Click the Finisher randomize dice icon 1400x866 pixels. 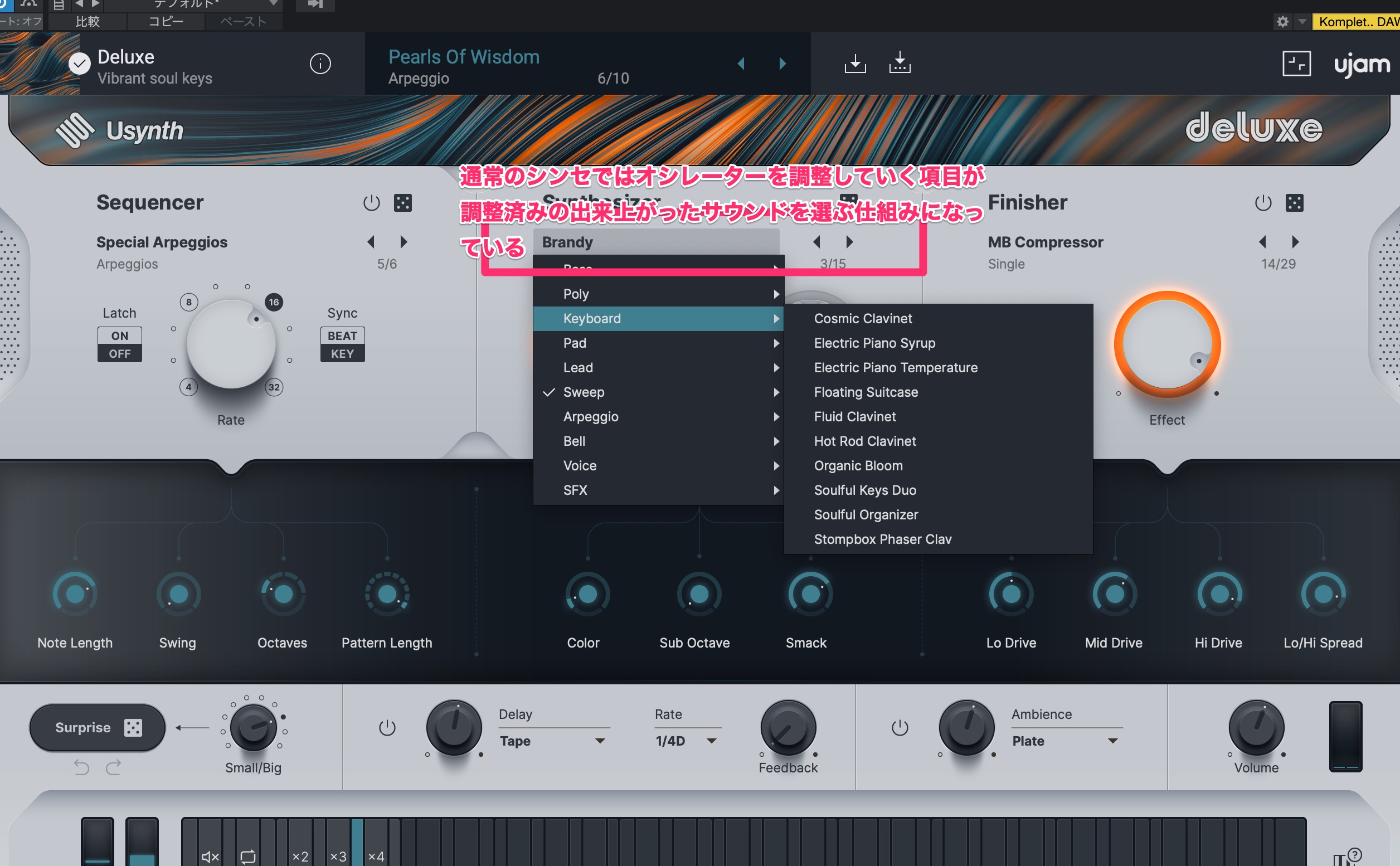(x=1294, y=203)
